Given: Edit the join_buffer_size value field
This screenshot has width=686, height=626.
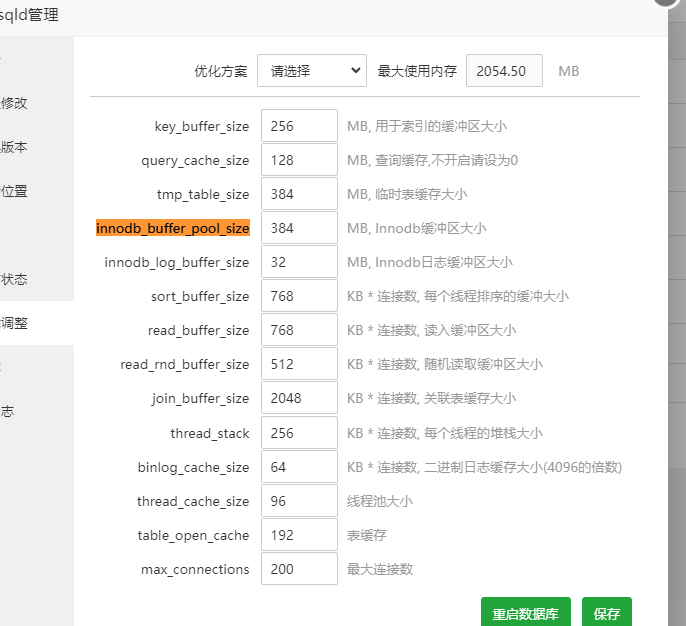Looking at the screenshot, I should pyautogui.click(x=299, y=398).
